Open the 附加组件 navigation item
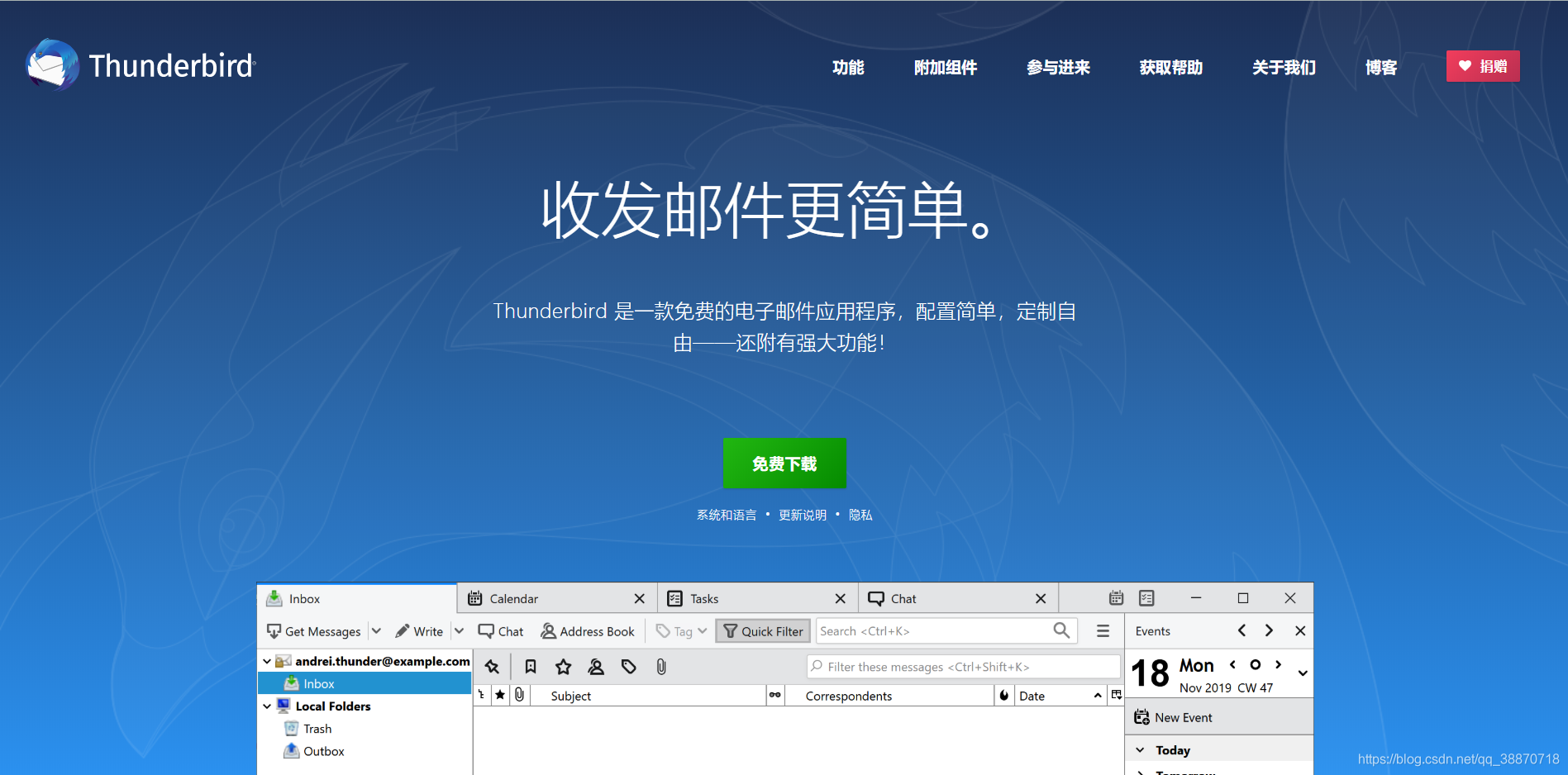The width and height of the screenshot is (1568, 775). point(946,67)
